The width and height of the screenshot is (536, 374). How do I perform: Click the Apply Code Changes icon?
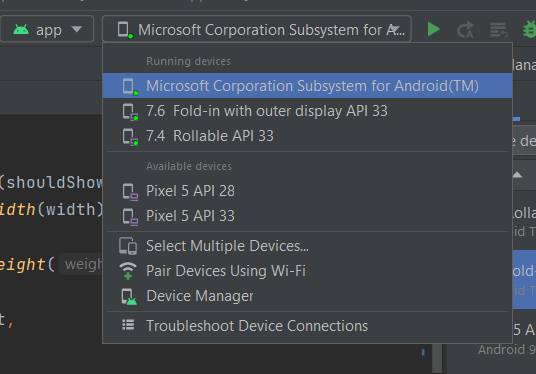tap(498, 30)
